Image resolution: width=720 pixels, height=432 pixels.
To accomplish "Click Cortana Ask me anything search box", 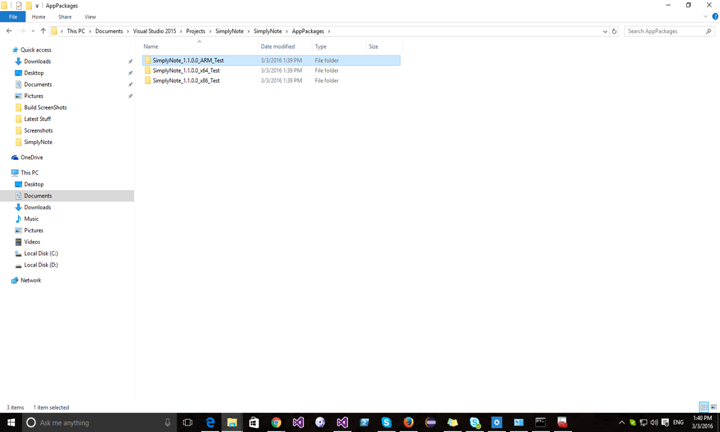I will pos(99,422).
